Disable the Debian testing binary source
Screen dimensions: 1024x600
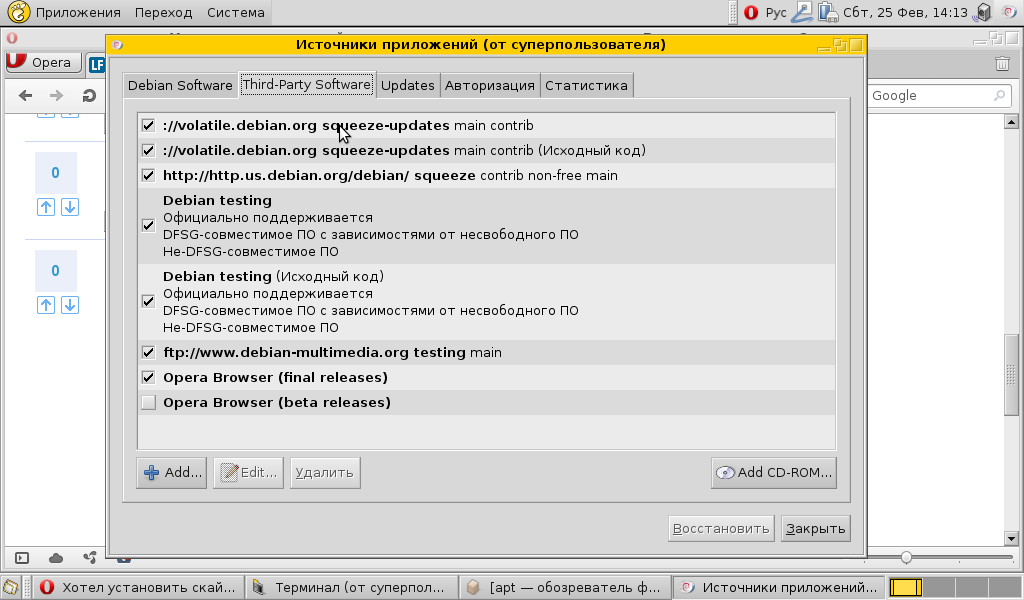coord(148,225)
